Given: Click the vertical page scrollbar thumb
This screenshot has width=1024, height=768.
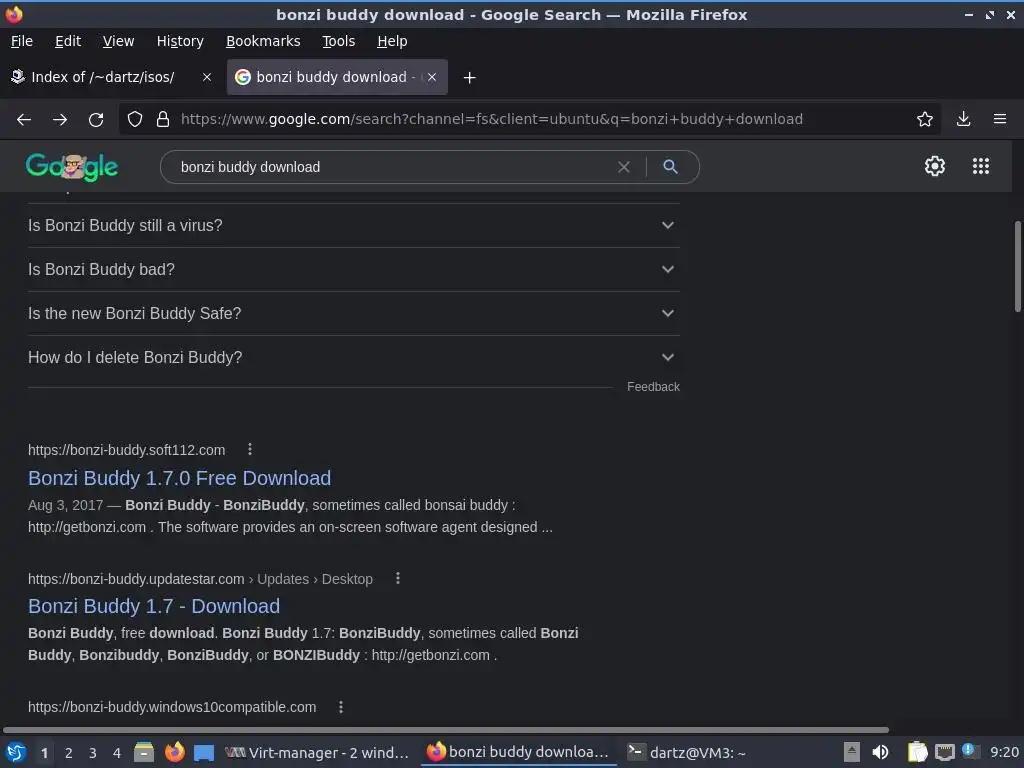Looking at the screenshot, I should [x=1017, y=266].
